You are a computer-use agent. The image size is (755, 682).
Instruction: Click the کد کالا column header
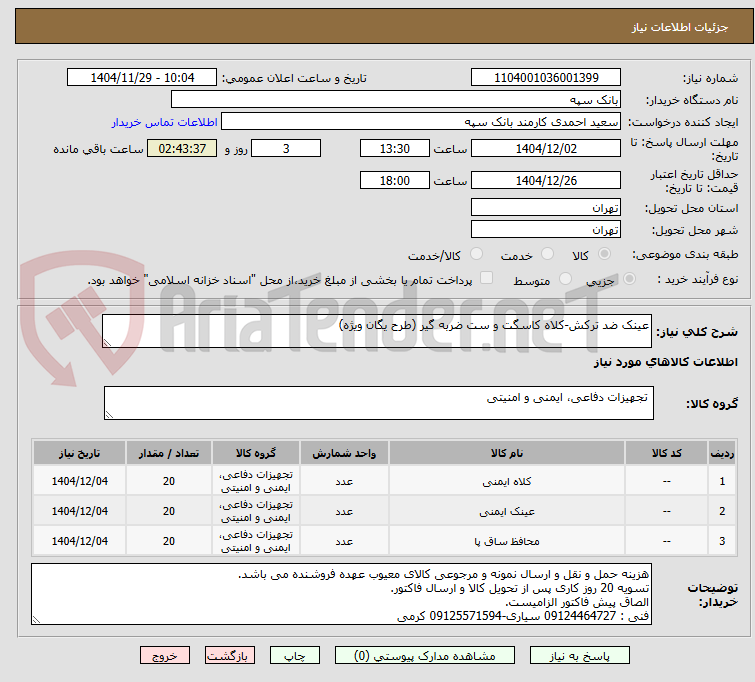tap(666, 453)
